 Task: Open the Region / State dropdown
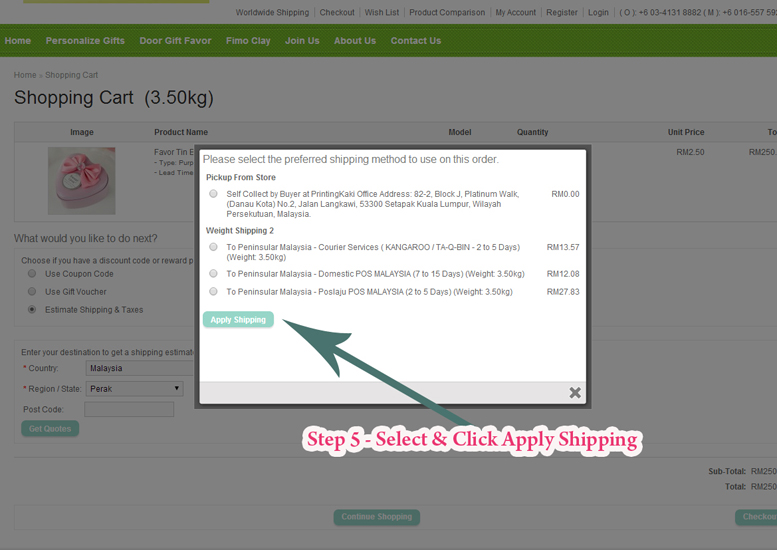coord(134,388)
